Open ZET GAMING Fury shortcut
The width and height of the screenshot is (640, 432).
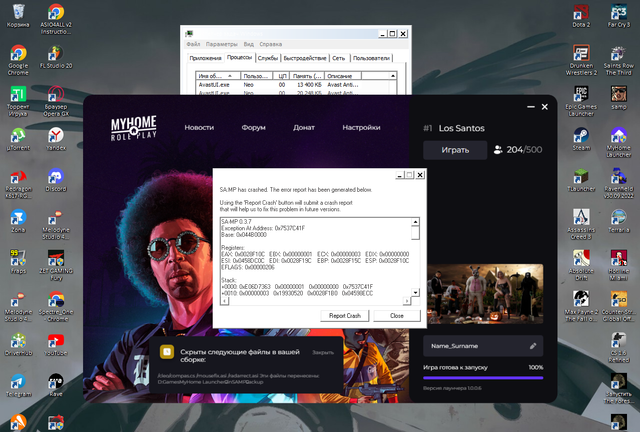(x=56, y=265)
